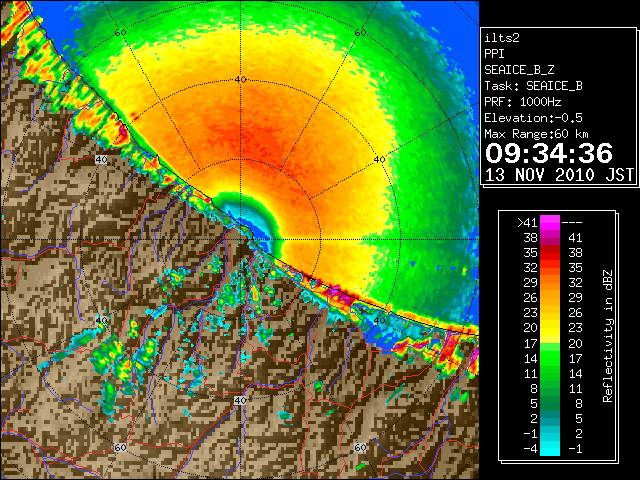Viewport: 640px width, 480px height.
Task: Pick the dark red 35–38 dBZ legend band
Action: click(x=550, y=253)
